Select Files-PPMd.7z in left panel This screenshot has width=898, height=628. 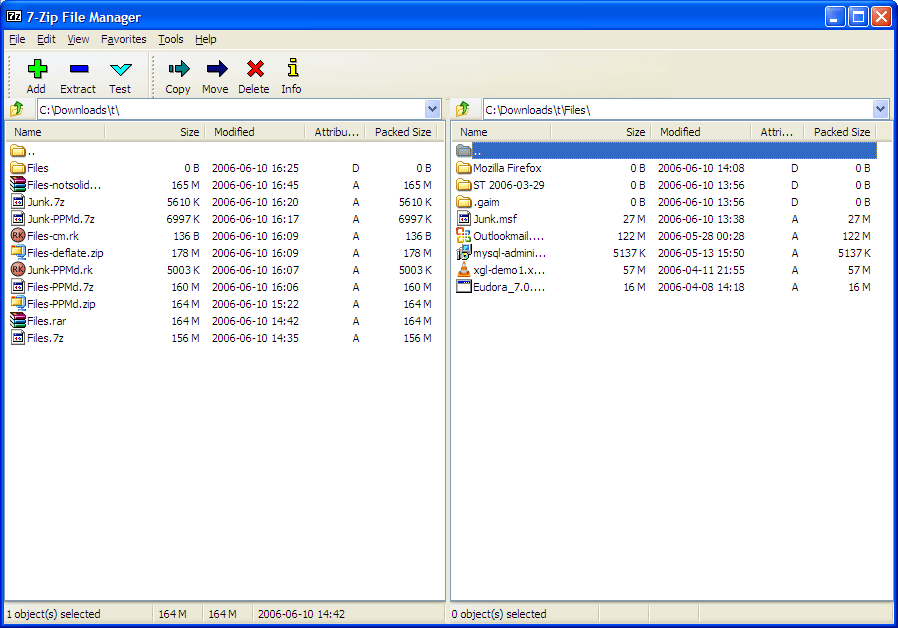(x=60, y=287)
